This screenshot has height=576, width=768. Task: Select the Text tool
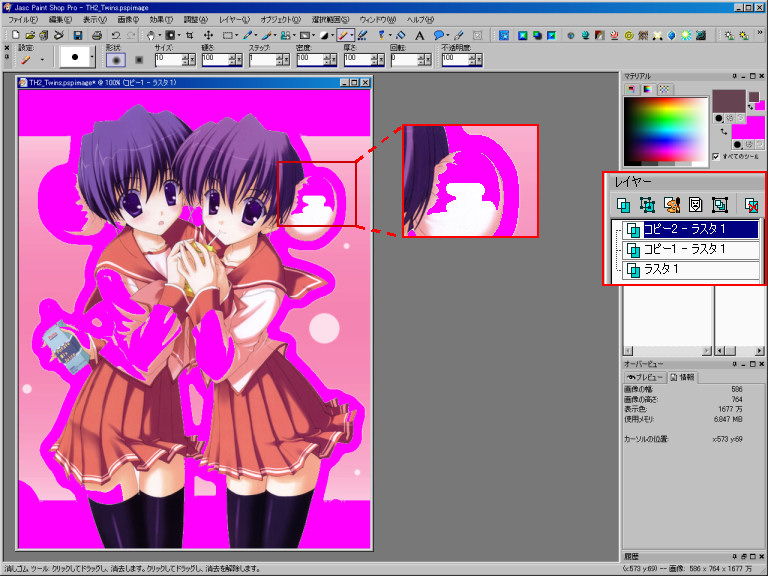pos(420,35)
